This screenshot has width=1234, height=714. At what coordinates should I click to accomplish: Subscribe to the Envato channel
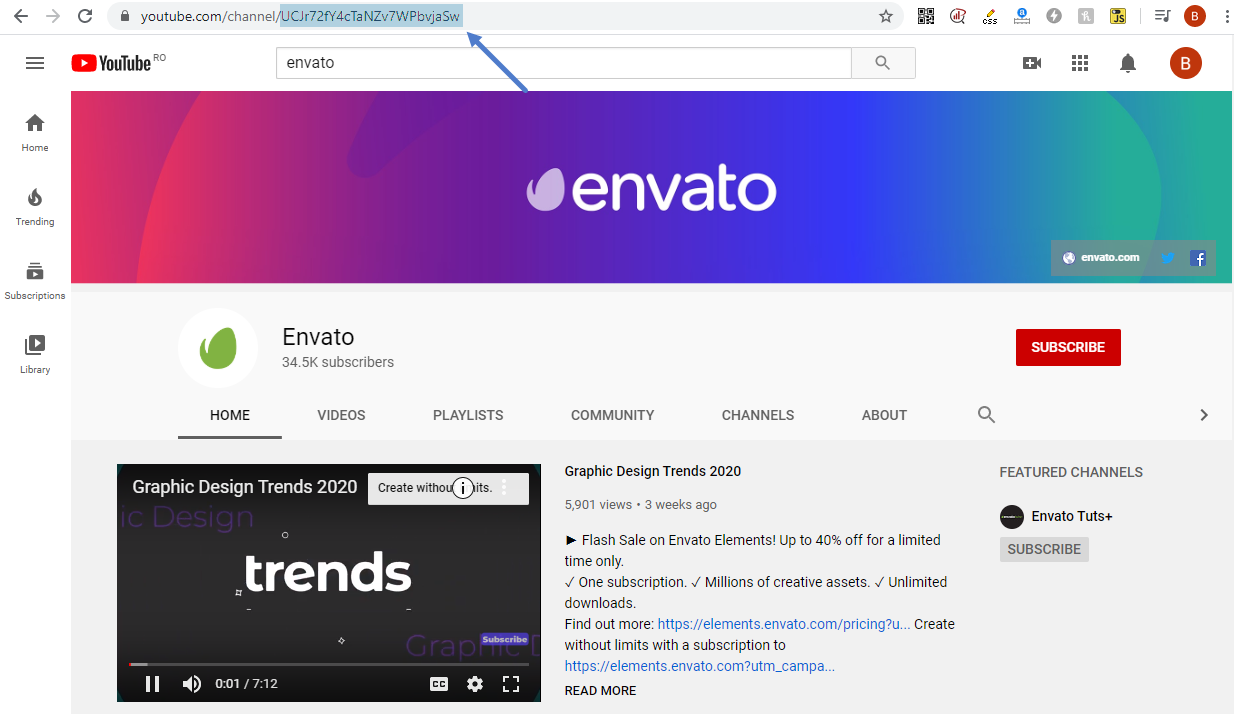1068,347
